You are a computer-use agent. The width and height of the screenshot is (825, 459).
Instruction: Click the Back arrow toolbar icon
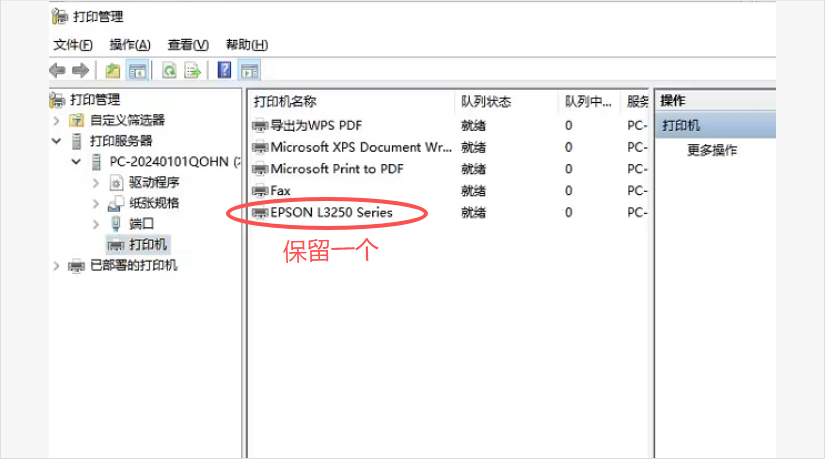(57, 70)
